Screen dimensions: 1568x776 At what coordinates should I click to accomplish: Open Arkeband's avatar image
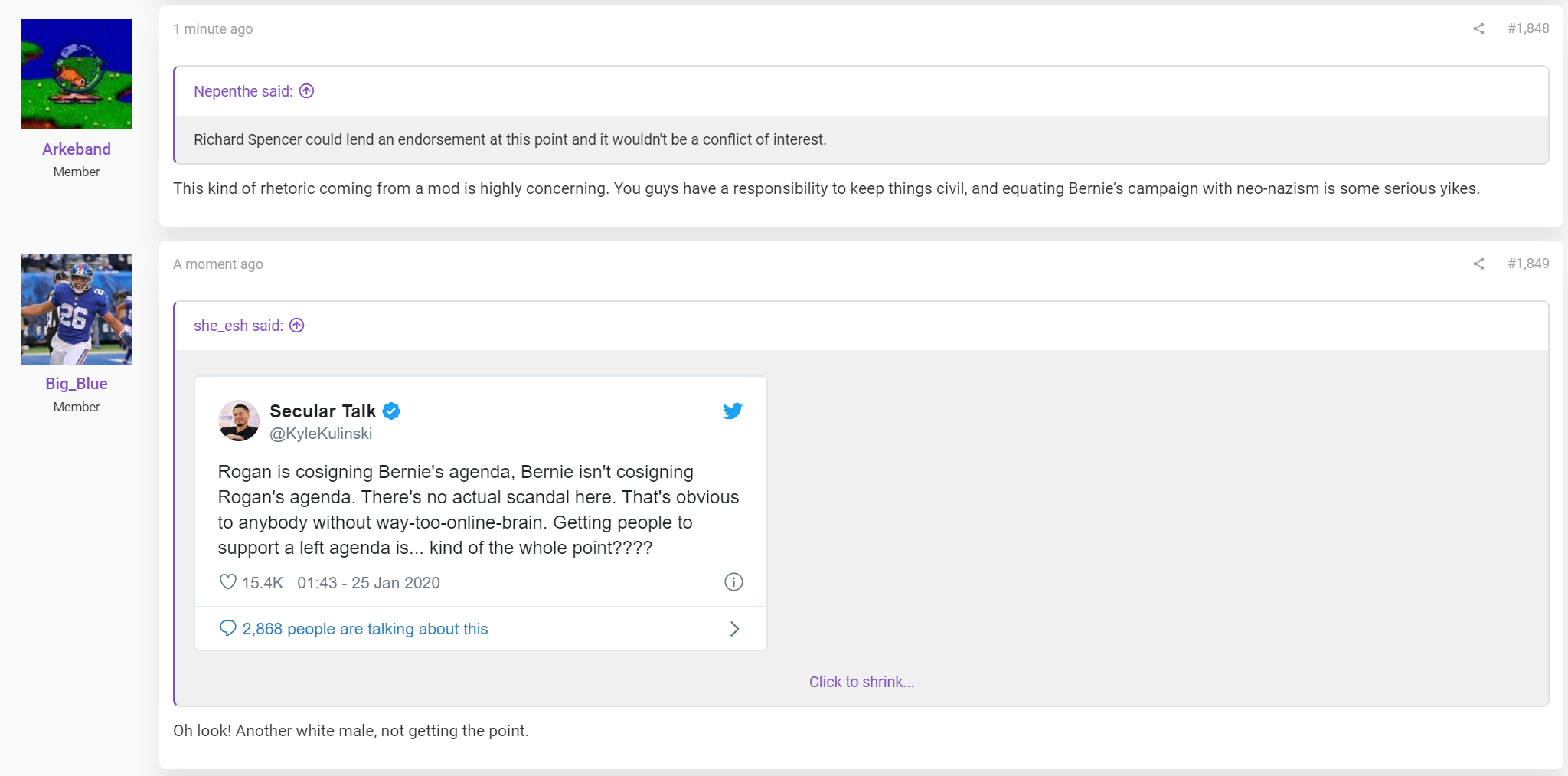coord(77,74)
